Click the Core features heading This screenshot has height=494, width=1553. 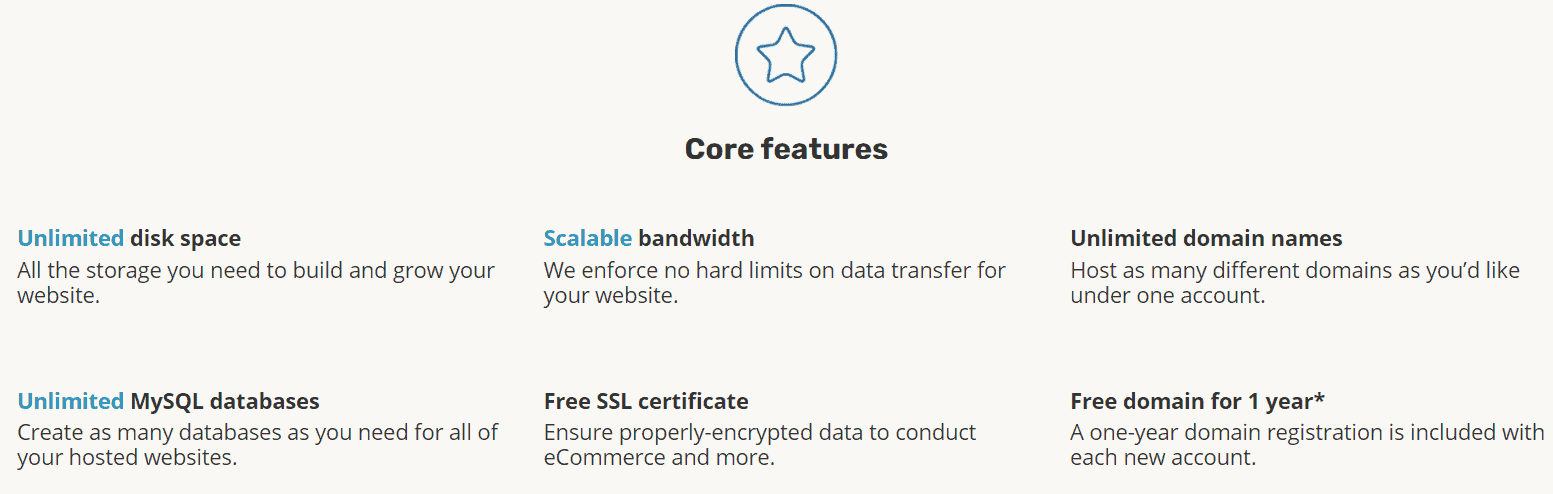(786, 149)
